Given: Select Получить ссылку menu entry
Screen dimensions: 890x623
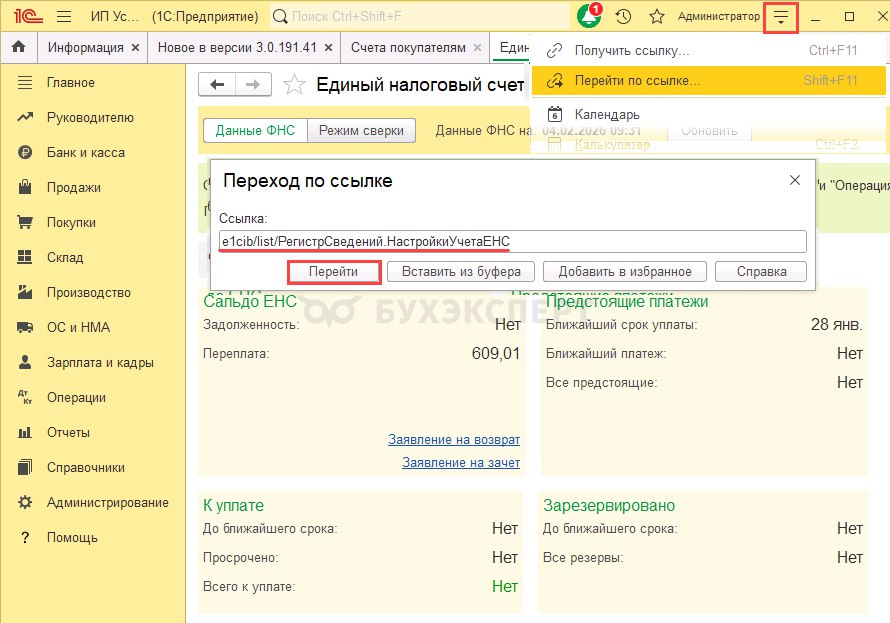Looking at the screenshot, I should [632, 51].
